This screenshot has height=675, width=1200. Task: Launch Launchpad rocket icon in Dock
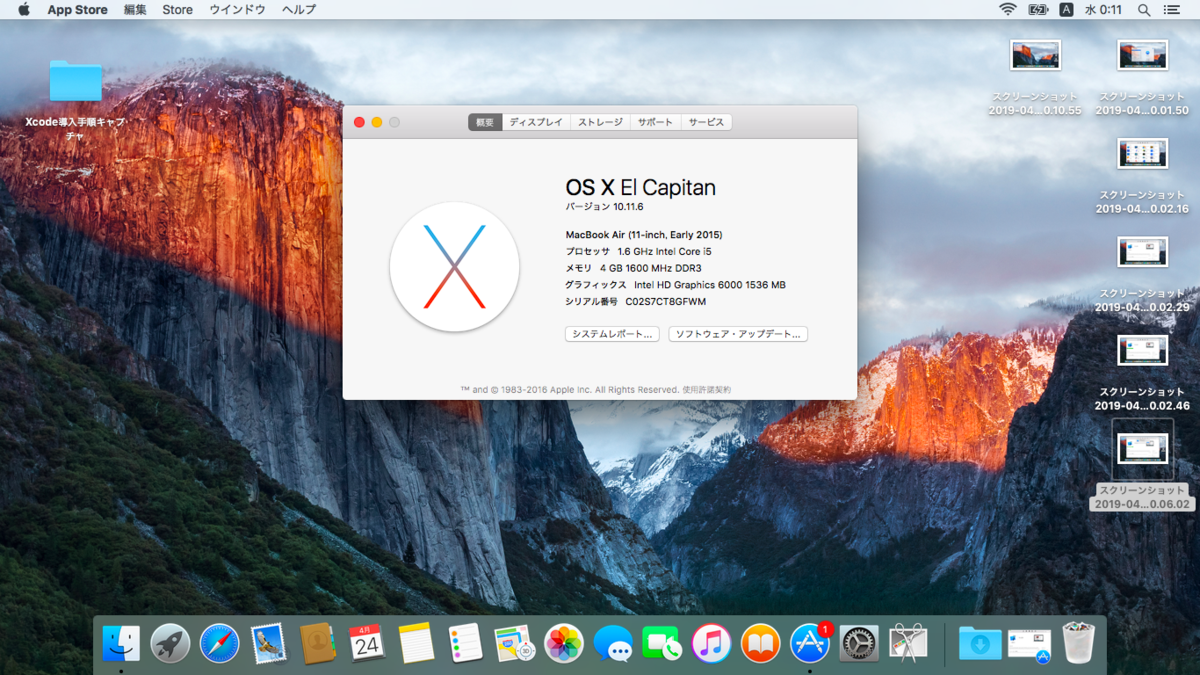point(171,643)
